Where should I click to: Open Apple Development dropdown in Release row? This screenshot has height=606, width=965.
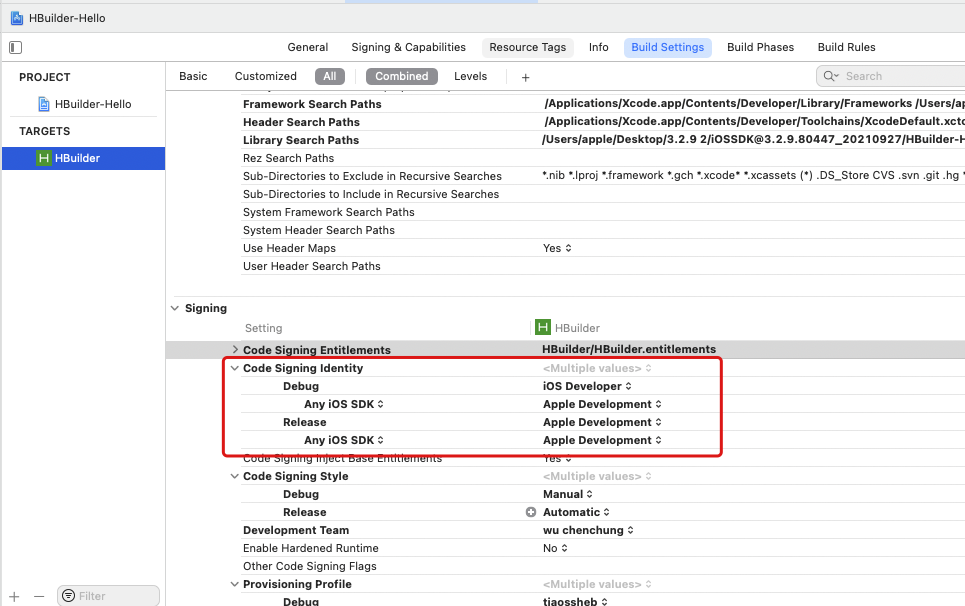pos(602,422)
